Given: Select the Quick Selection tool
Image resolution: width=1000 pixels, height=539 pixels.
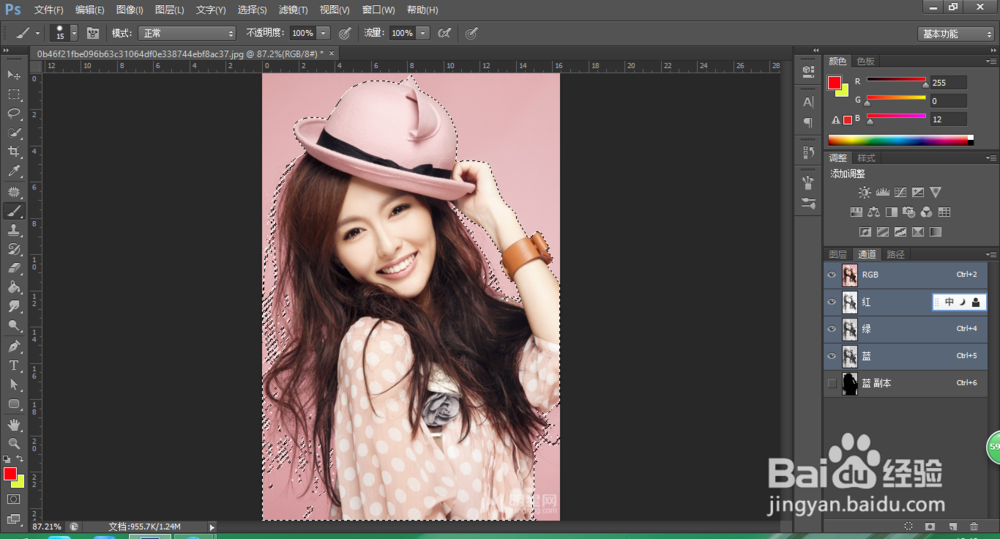Looking at the screenshot, I should point(13,133).
